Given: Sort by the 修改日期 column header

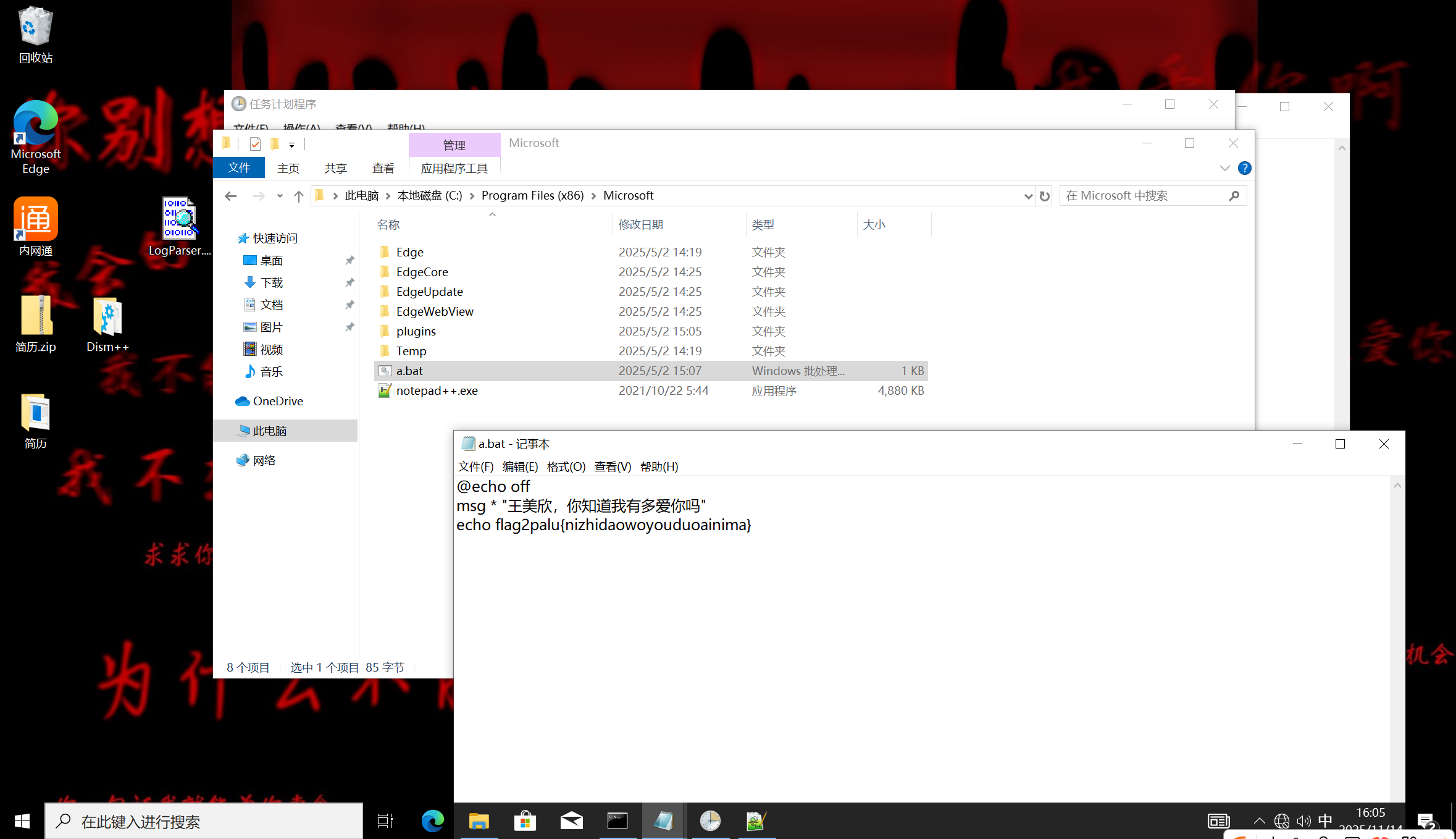Looking at the screenshot, I should (x=641, y=224).
